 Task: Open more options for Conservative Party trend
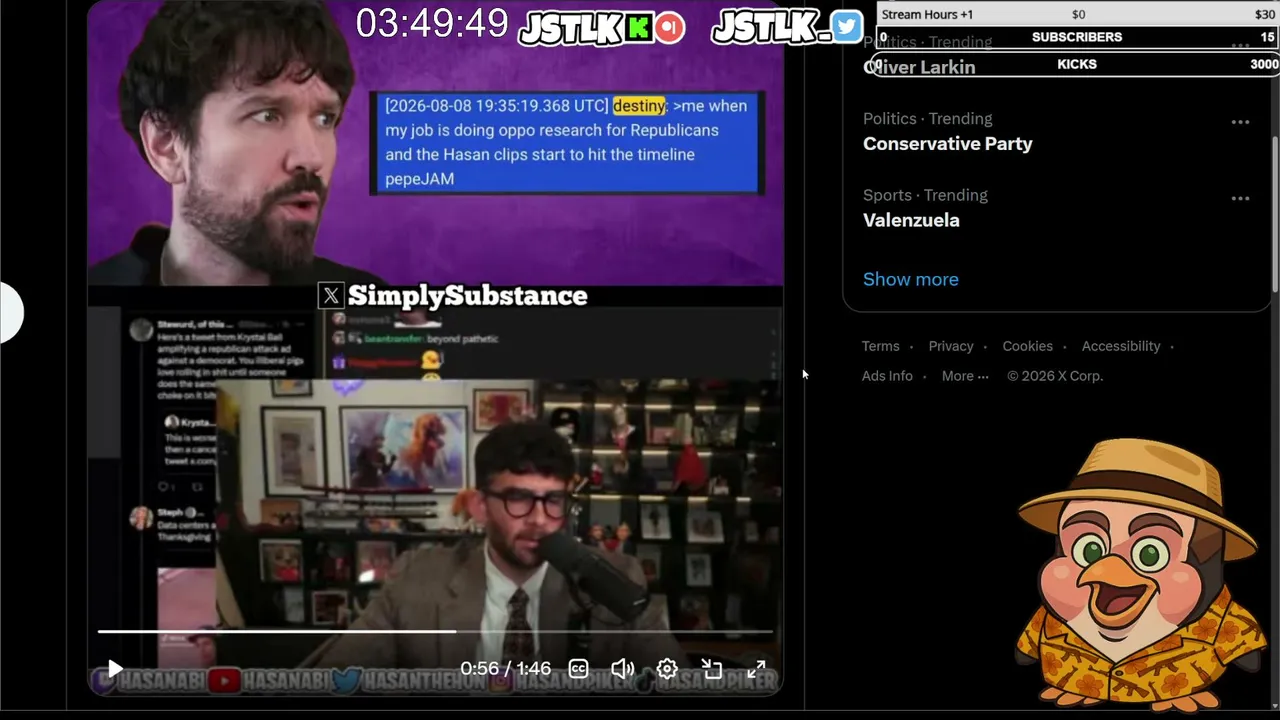coord(1240,122)
